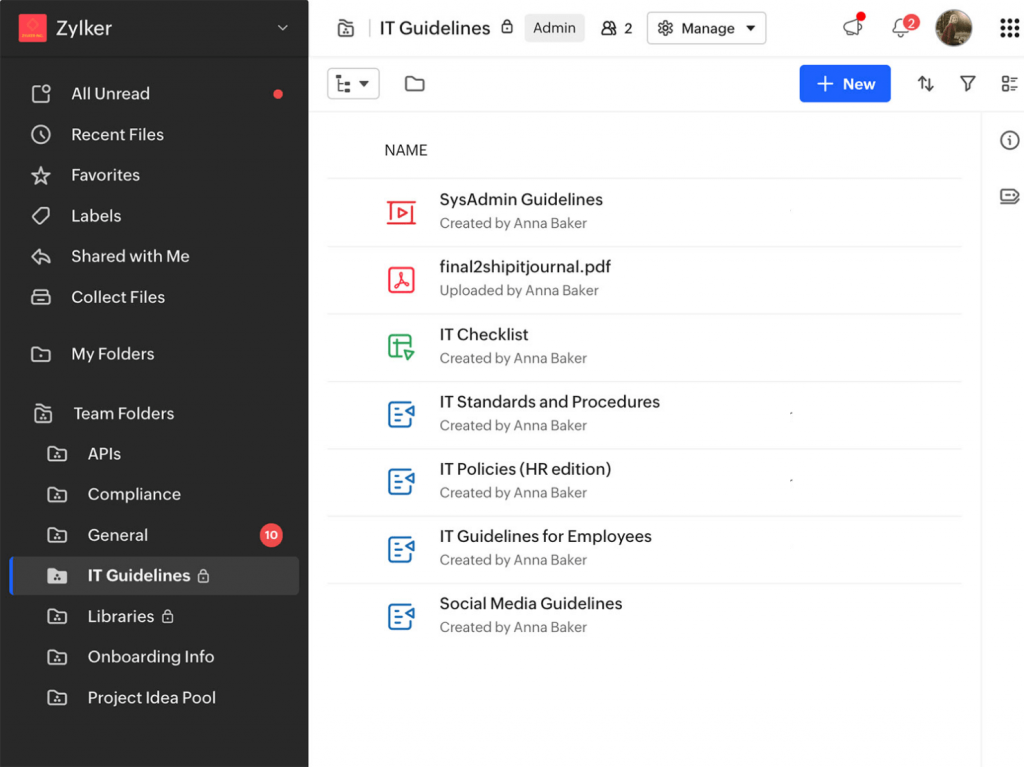This screenshot has height=767, width=1024.
Task: Open the General team folder
Action: (117, 535)
